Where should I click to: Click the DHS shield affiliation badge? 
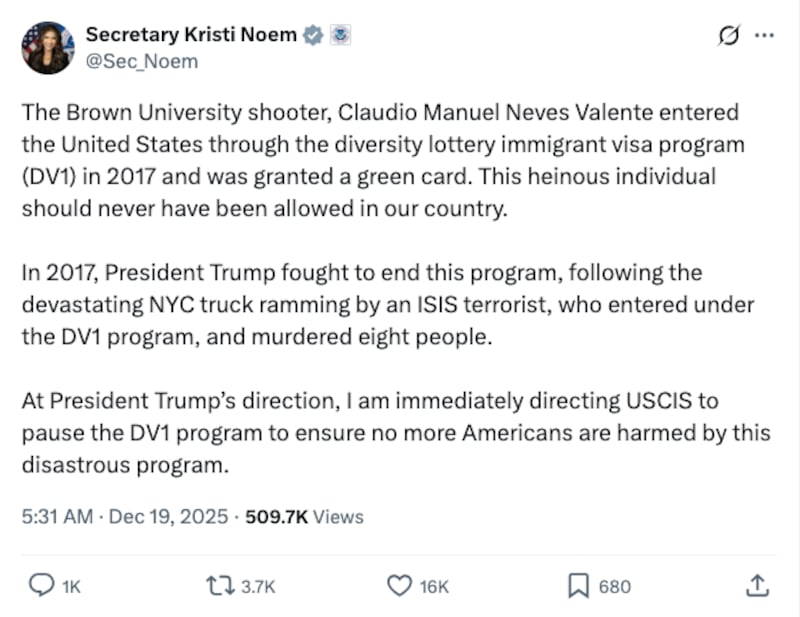tap(340, 33)
